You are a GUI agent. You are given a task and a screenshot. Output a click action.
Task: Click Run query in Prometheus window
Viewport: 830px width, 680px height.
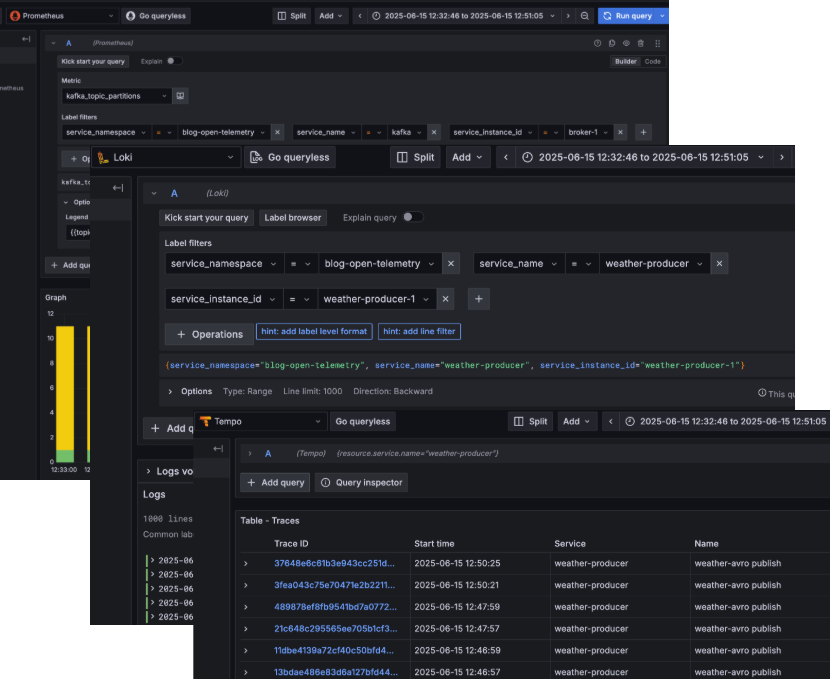point(628,16)
